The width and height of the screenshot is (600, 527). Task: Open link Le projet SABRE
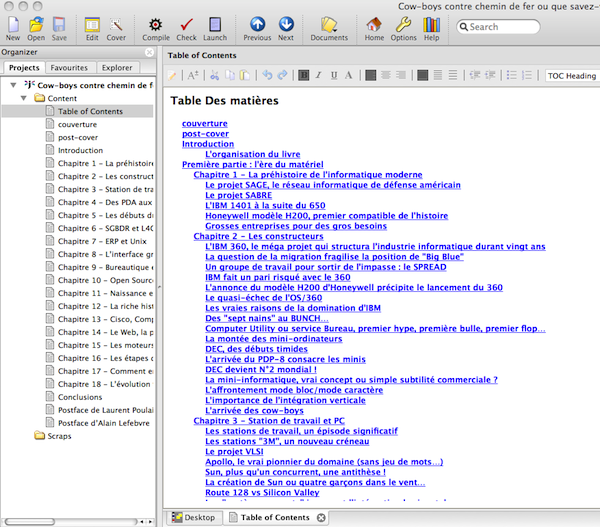click(239, 195)
